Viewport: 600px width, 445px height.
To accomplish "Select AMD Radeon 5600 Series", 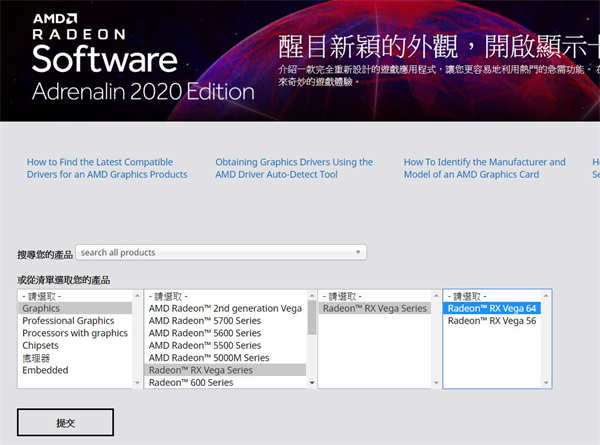I will (225, 333).
